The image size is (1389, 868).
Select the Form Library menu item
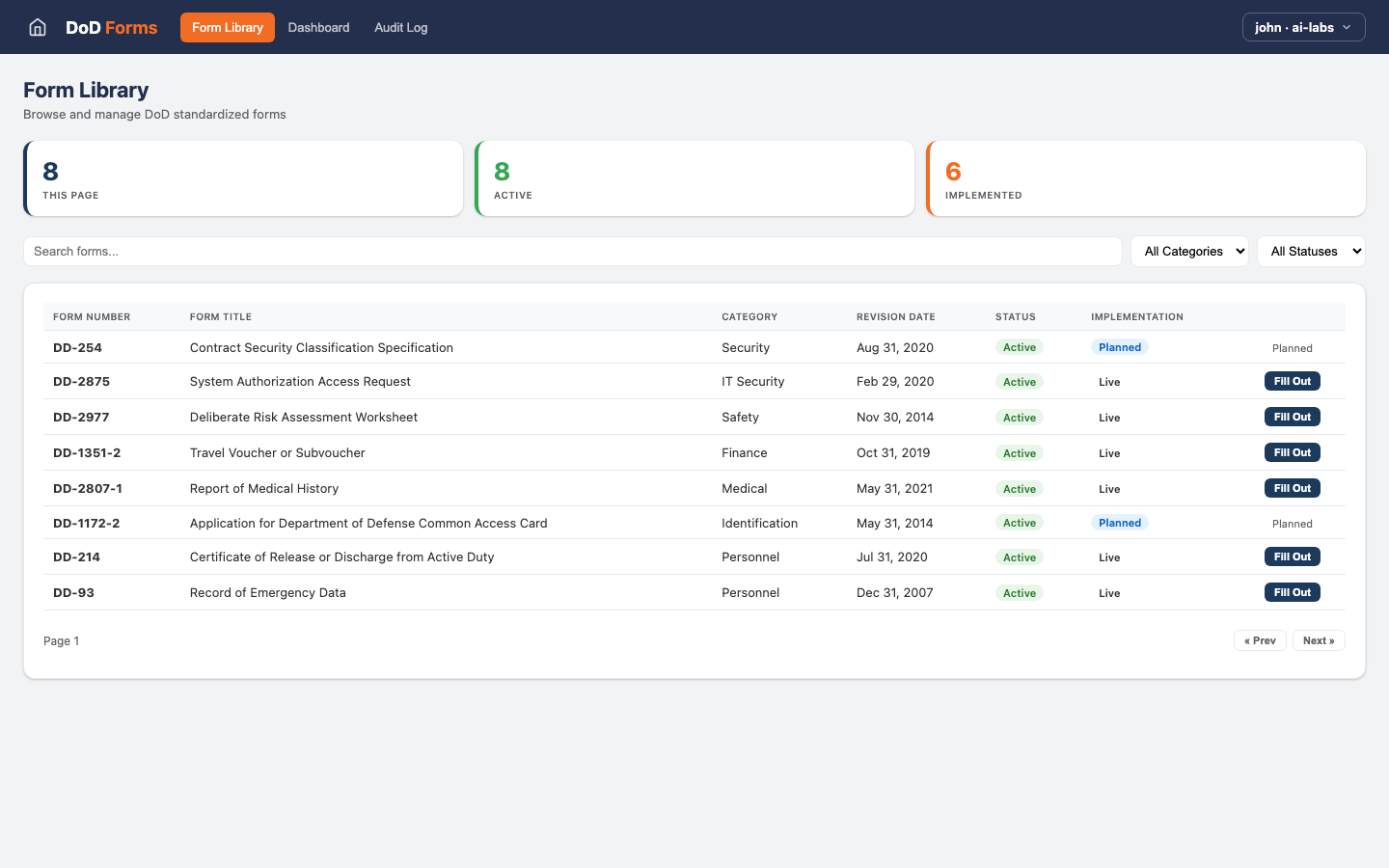click(227, 27)
